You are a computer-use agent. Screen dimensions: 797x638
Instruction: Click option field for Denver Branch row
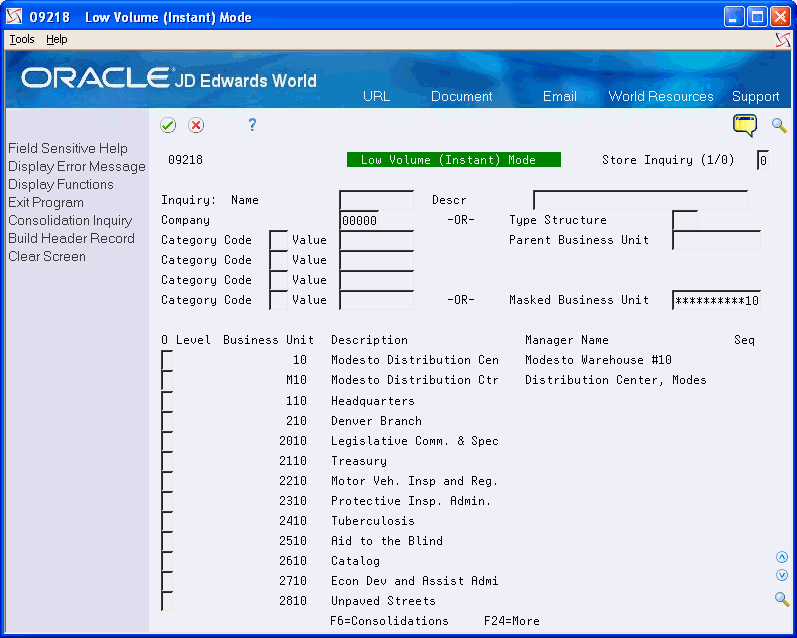coord(167,421)
